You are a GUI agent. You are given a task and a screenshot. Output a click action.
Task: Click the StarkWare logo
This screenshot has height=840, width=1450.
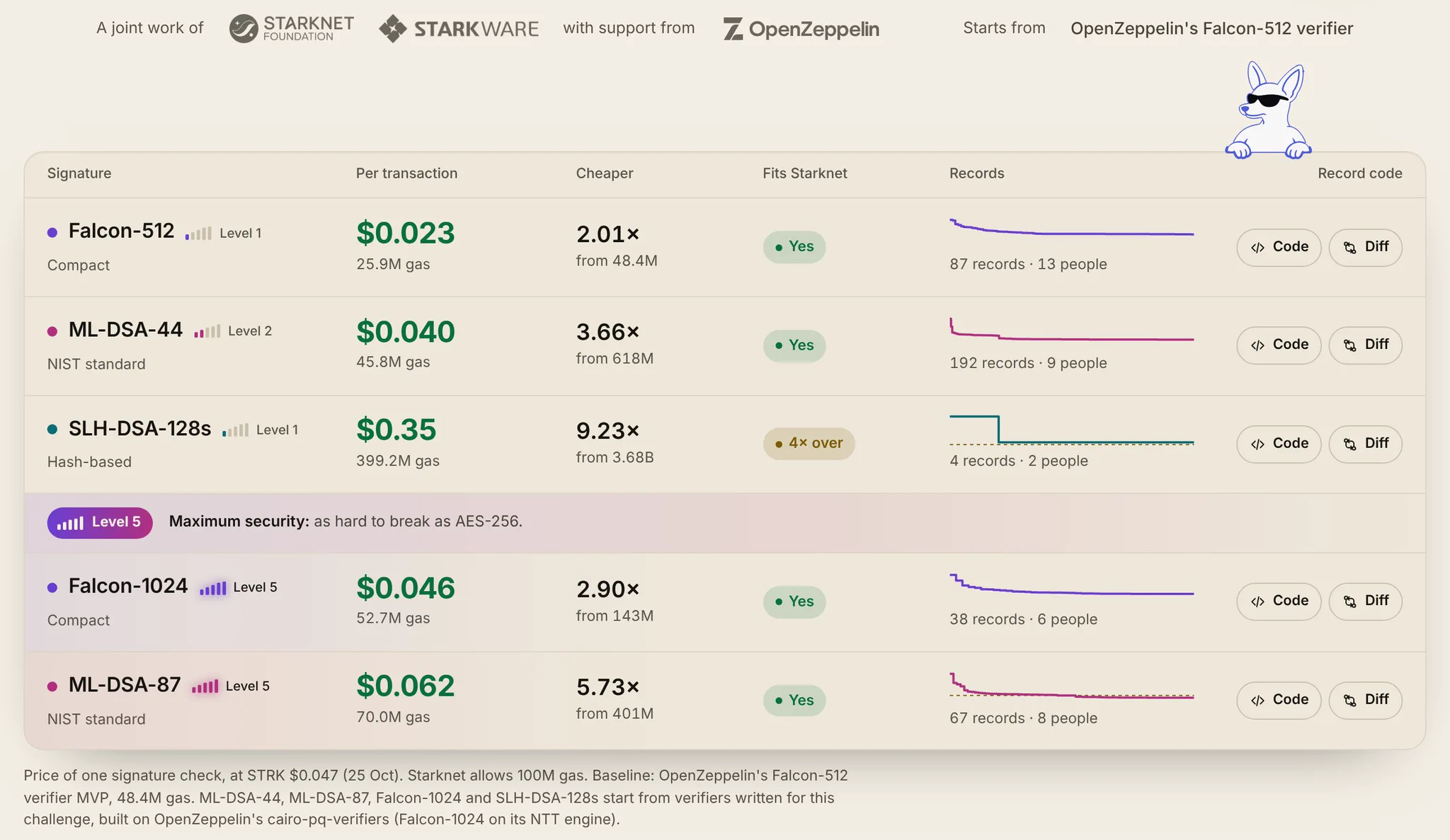[x=459, y=29]
